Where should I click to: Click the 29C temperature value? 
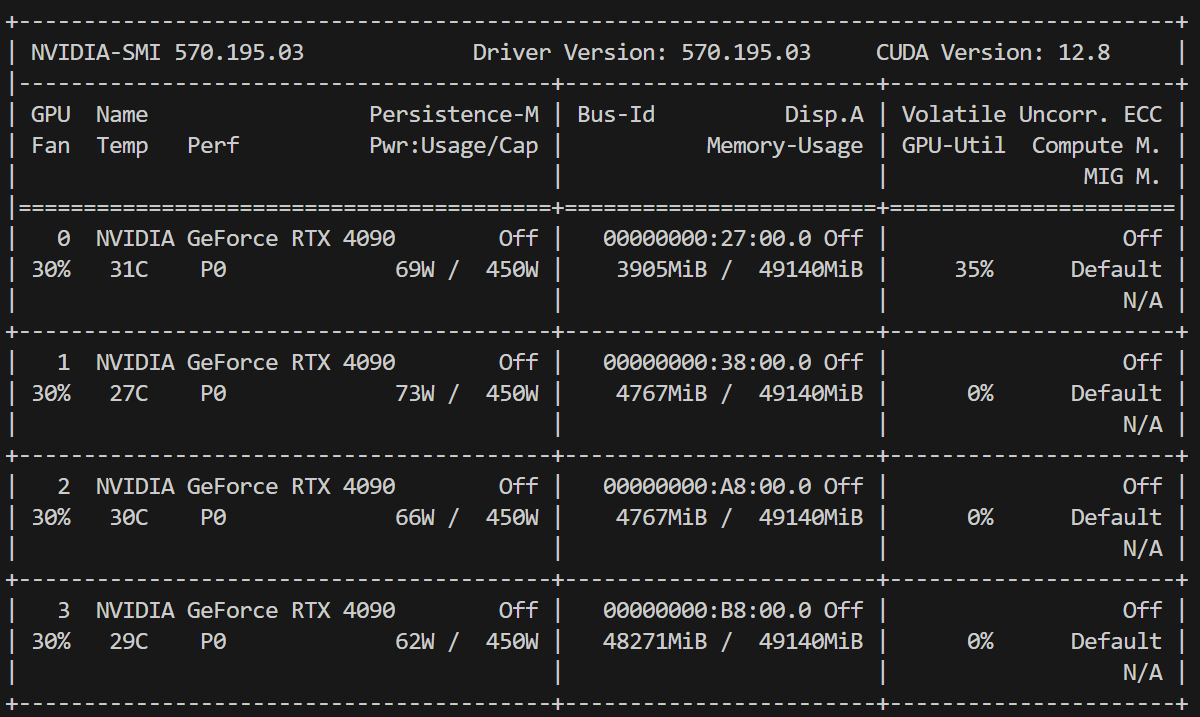(x=129, y=642)
